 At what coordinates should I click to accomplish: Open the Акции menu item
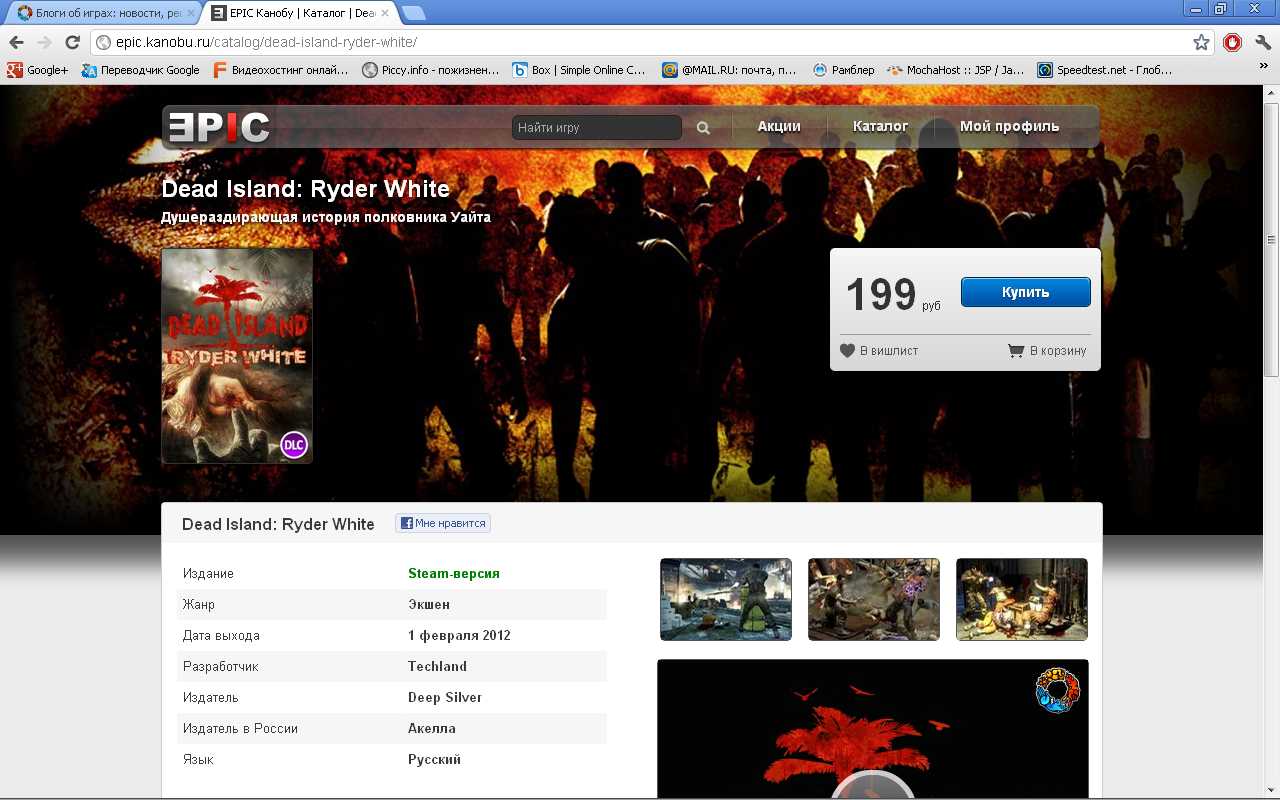click(779, 126)
